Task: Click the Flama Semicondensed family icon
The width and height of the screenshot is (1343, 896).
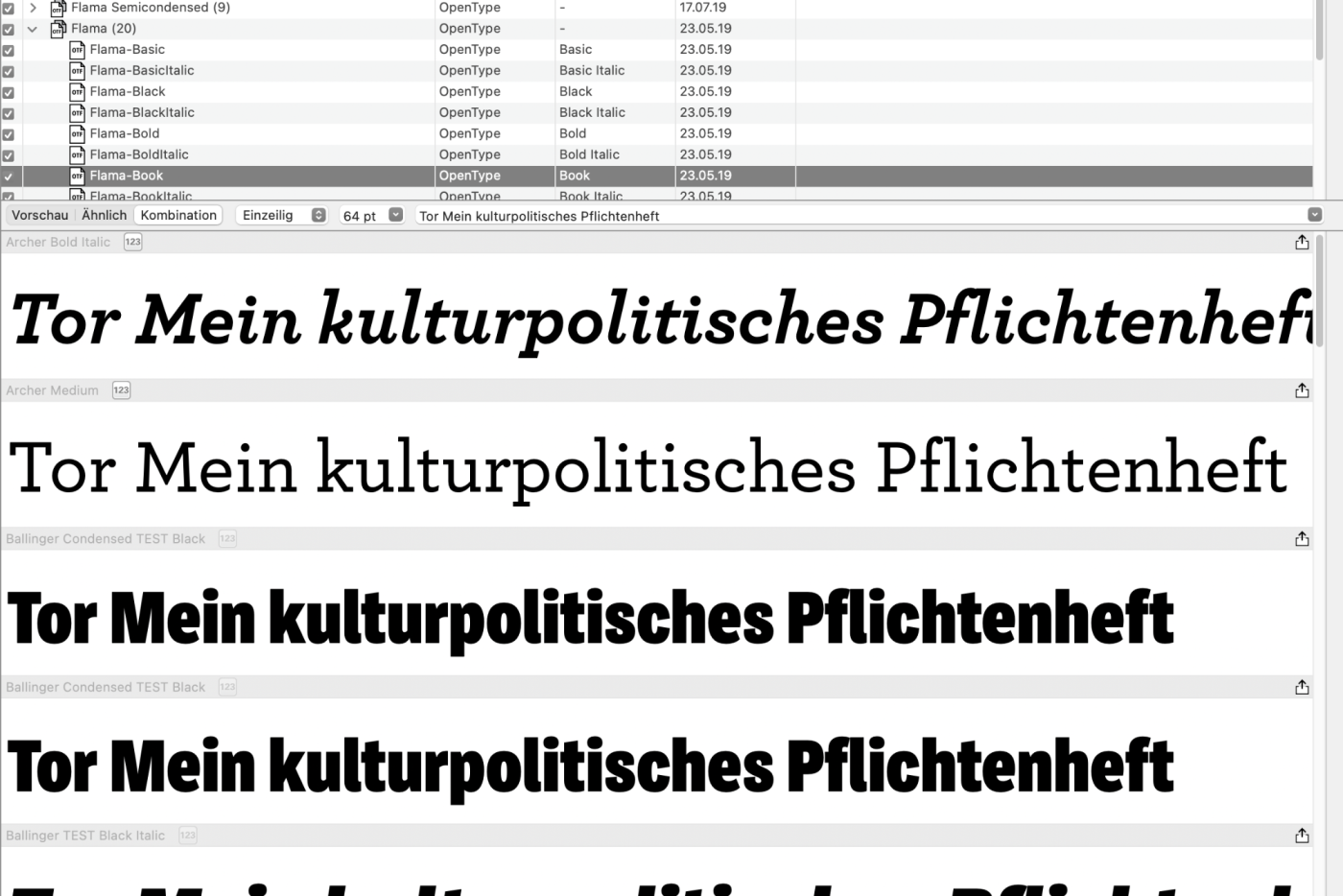Action: (59, 8)
